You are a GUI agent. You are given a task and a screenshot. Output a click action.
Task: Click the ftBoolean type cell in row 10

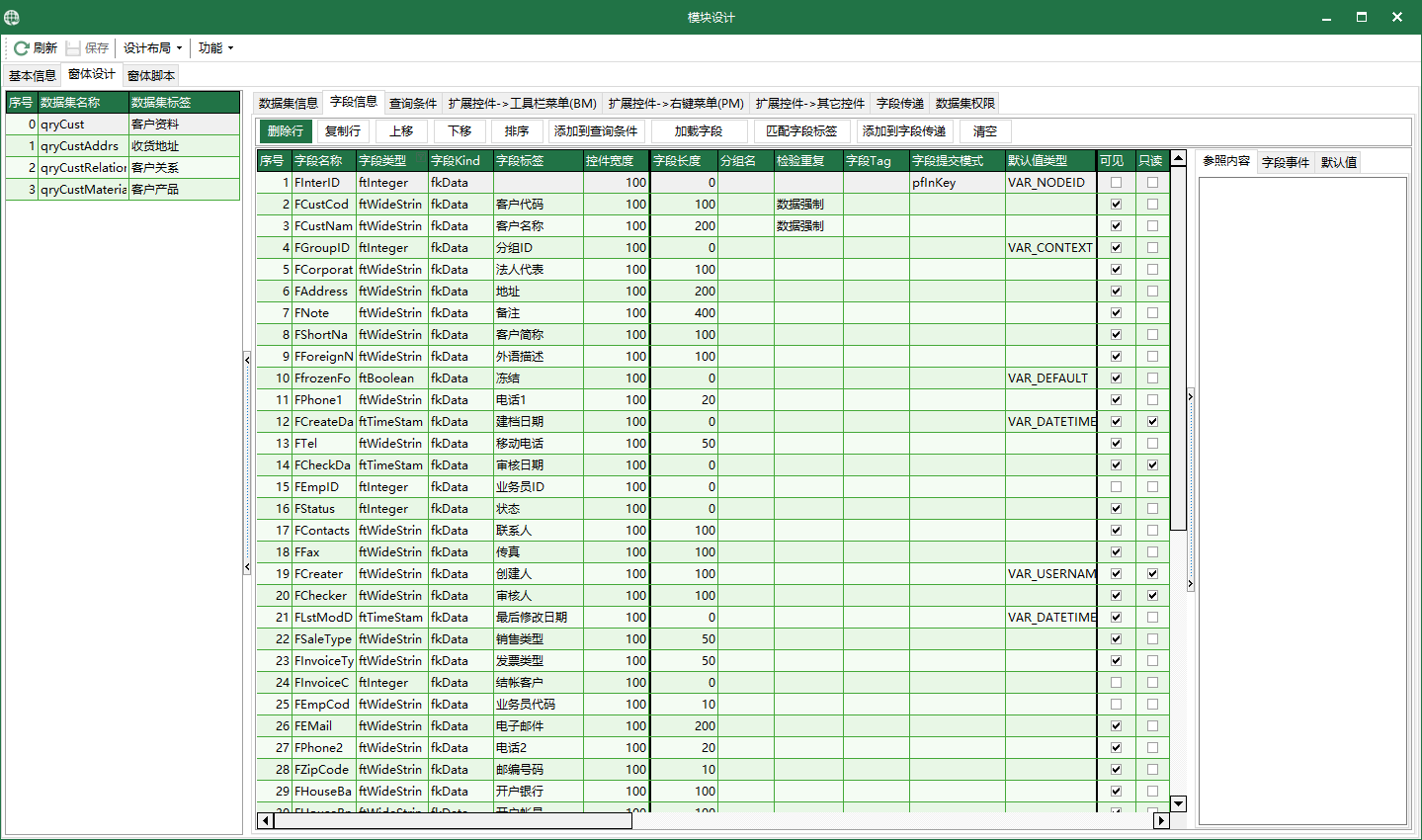pos(392,378)
